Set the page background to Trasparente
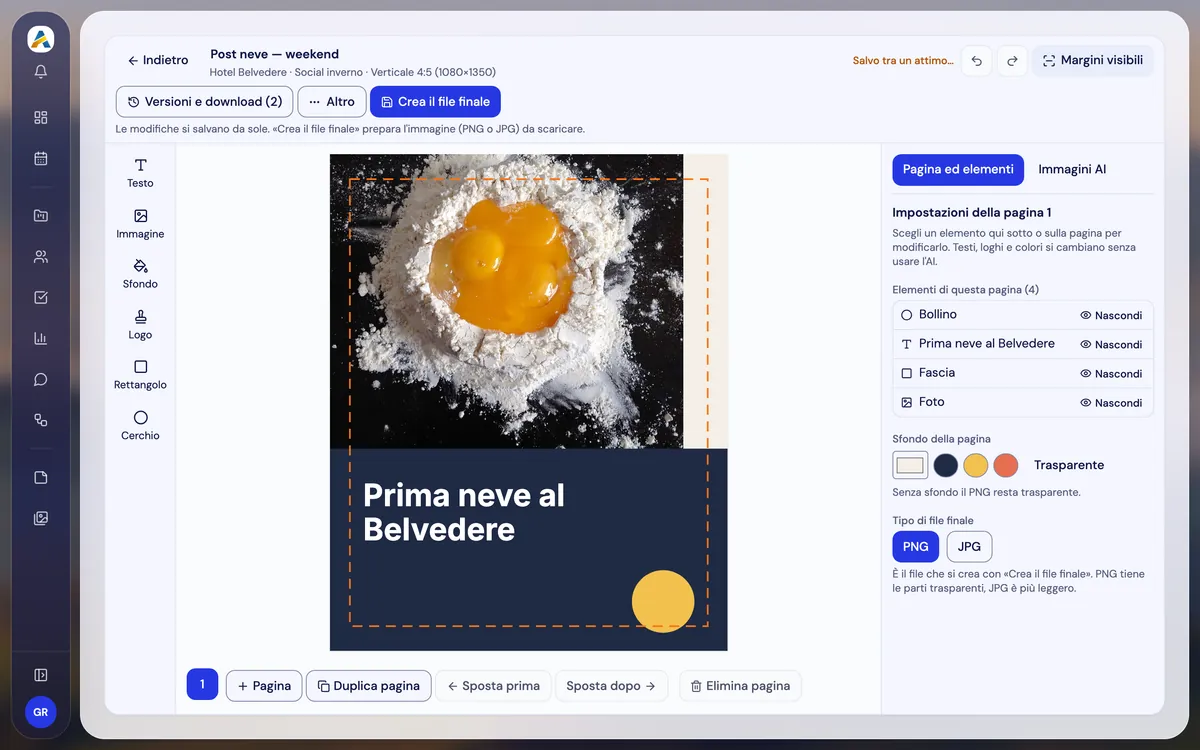The height and width of the screenshot is (750, 1200). (x=1069, y=465)
